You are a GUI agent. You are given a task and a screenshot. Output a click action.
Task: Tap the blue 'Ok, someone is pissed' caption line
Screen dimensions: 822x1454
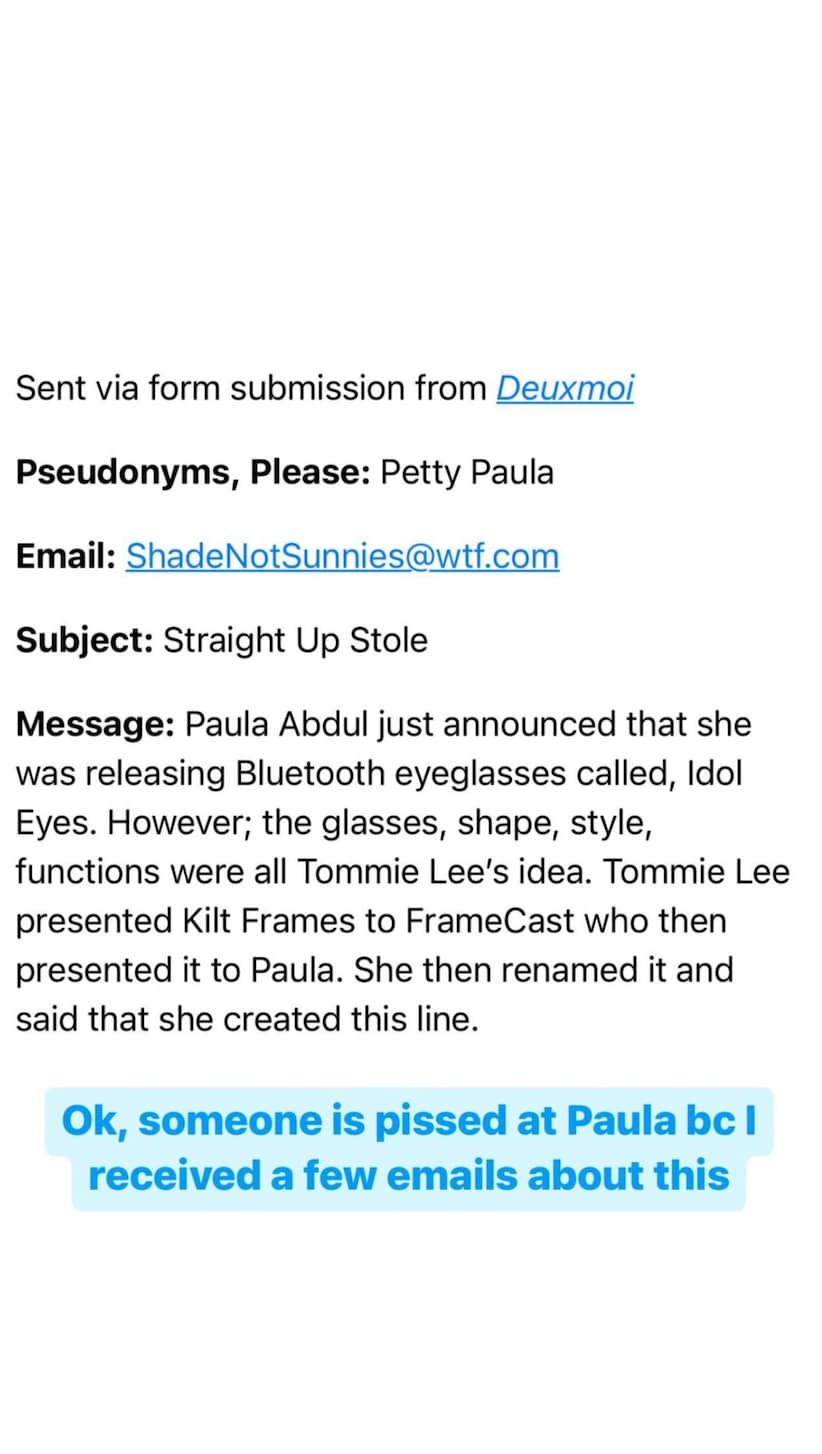409,1121
